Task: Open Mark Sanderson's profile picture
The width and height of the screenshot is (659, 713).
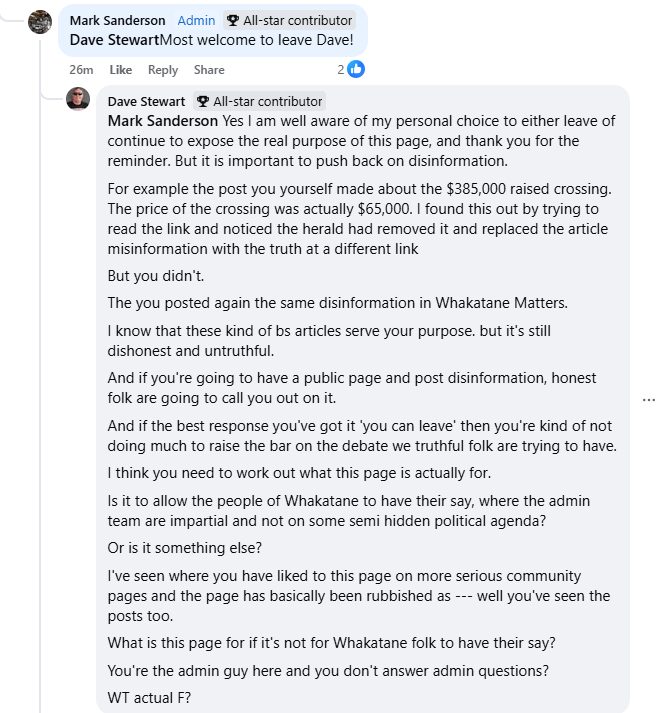Action: point(40,23)
